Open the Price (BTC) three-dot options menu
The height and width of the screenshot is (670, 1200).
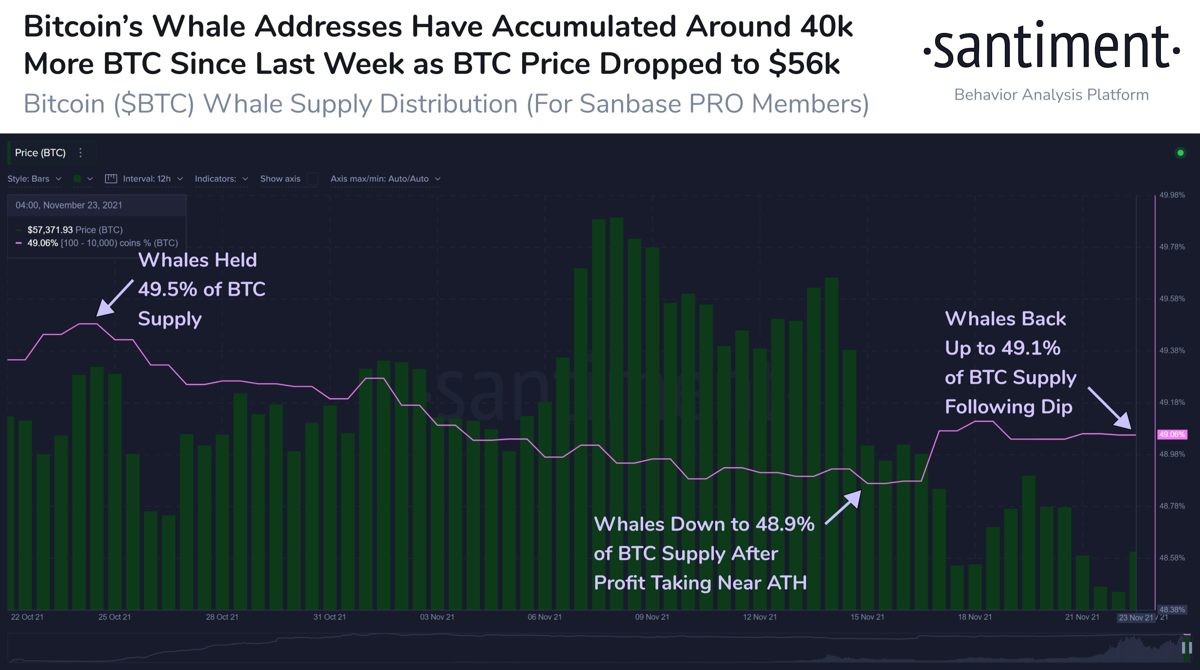(81, 153)
